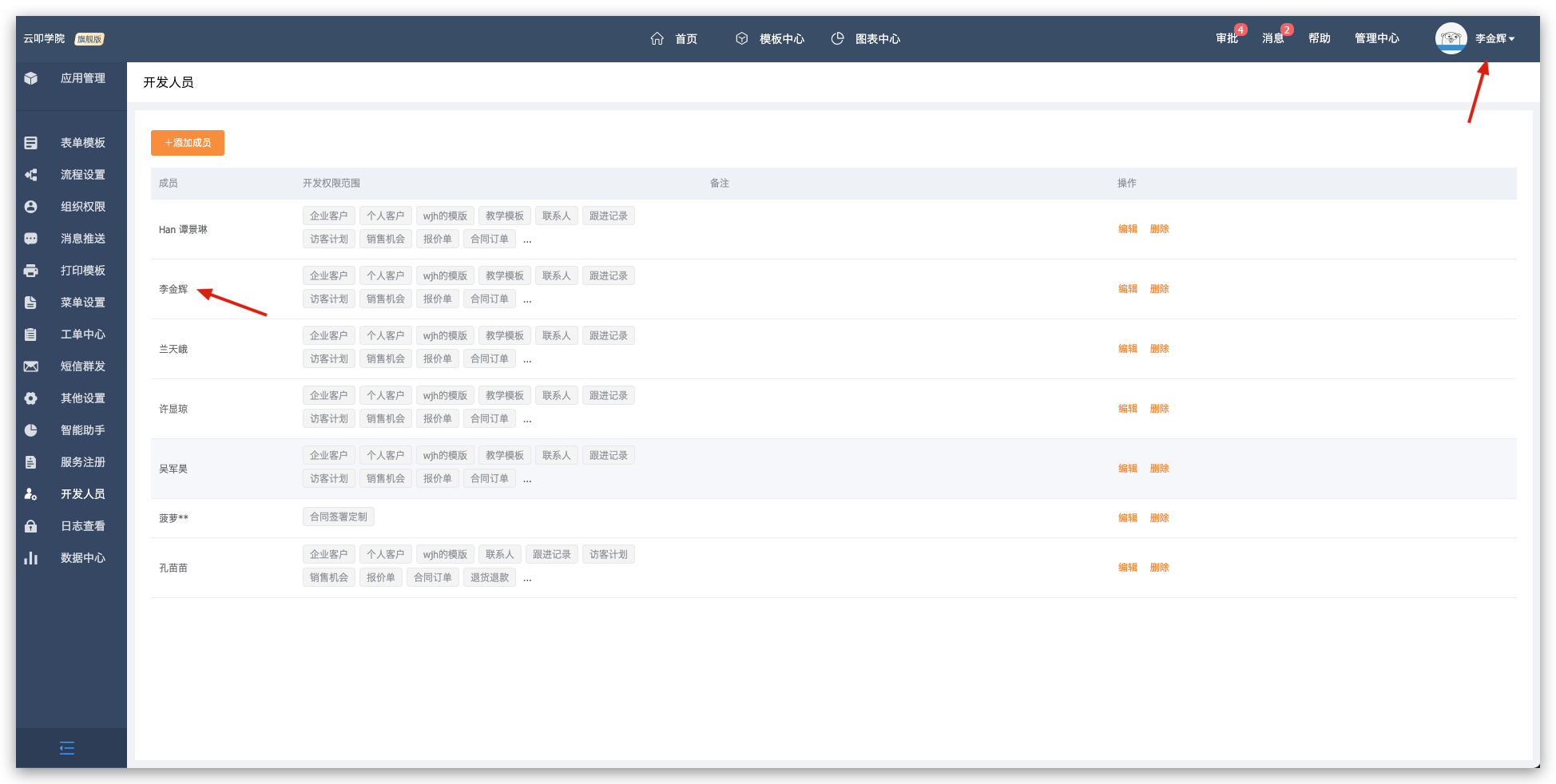Open 流程设置 via its sidebar icon
This screenshot has height=784, width=1556.
(x=31, y=175)
